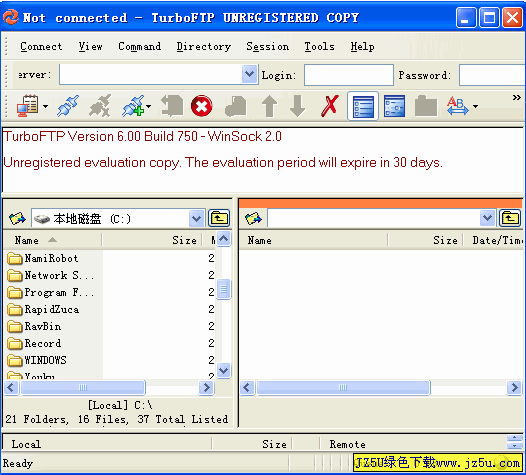Image resolution: width=526 pixels, height=475 pixels.
Task: Toggle the tree view layout icon
Action: click(394, 106)
